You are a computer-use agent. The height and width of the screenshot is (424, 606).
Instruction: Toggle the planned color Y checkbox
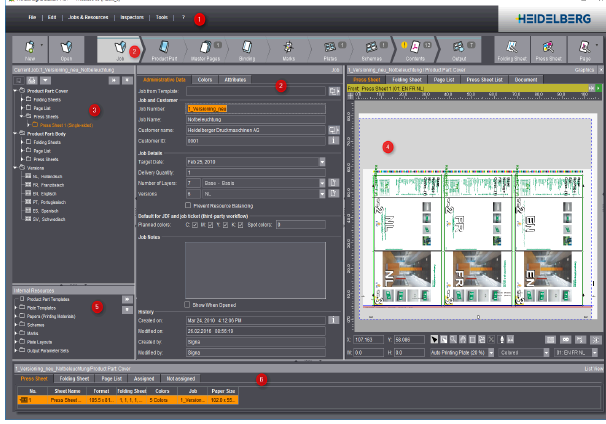(226, 225)
